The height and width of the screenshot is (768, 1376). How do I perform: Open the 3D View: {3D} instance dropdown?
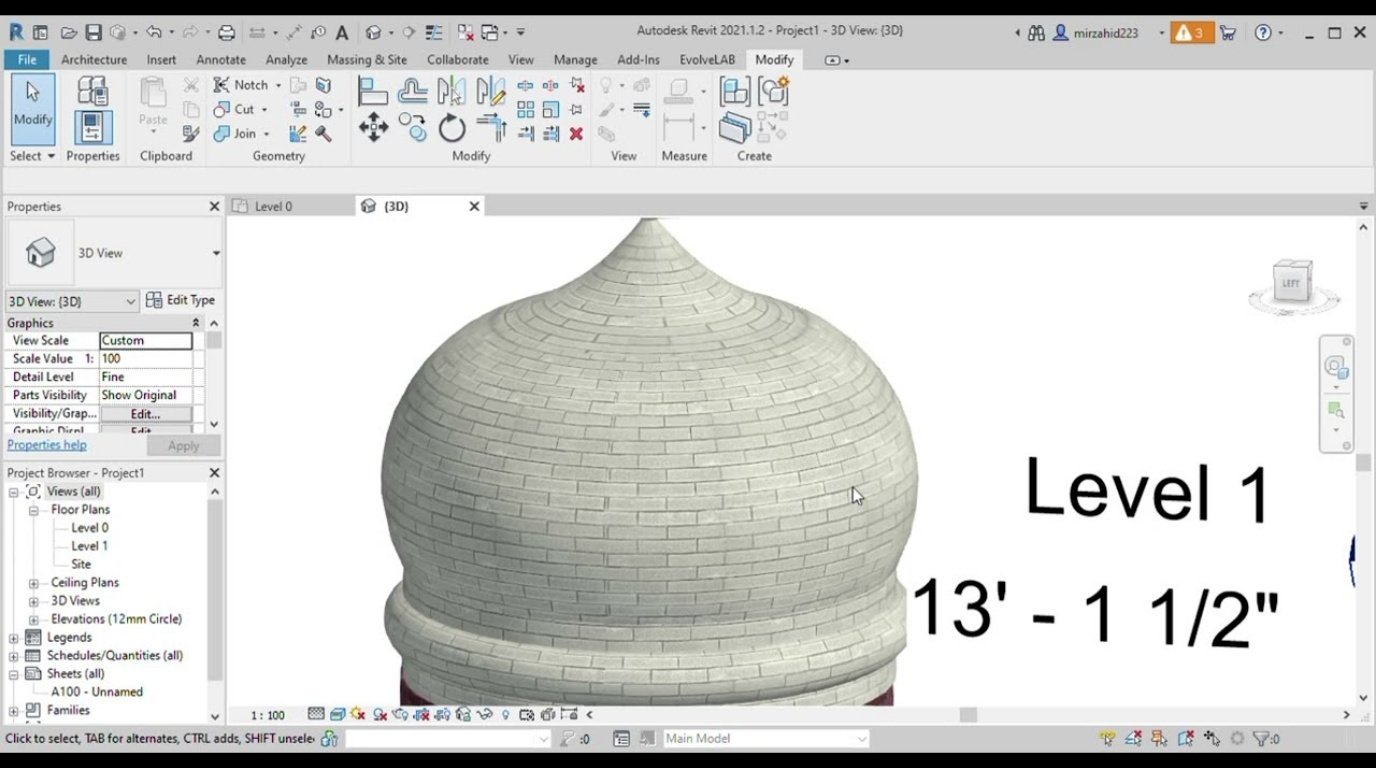72,301
